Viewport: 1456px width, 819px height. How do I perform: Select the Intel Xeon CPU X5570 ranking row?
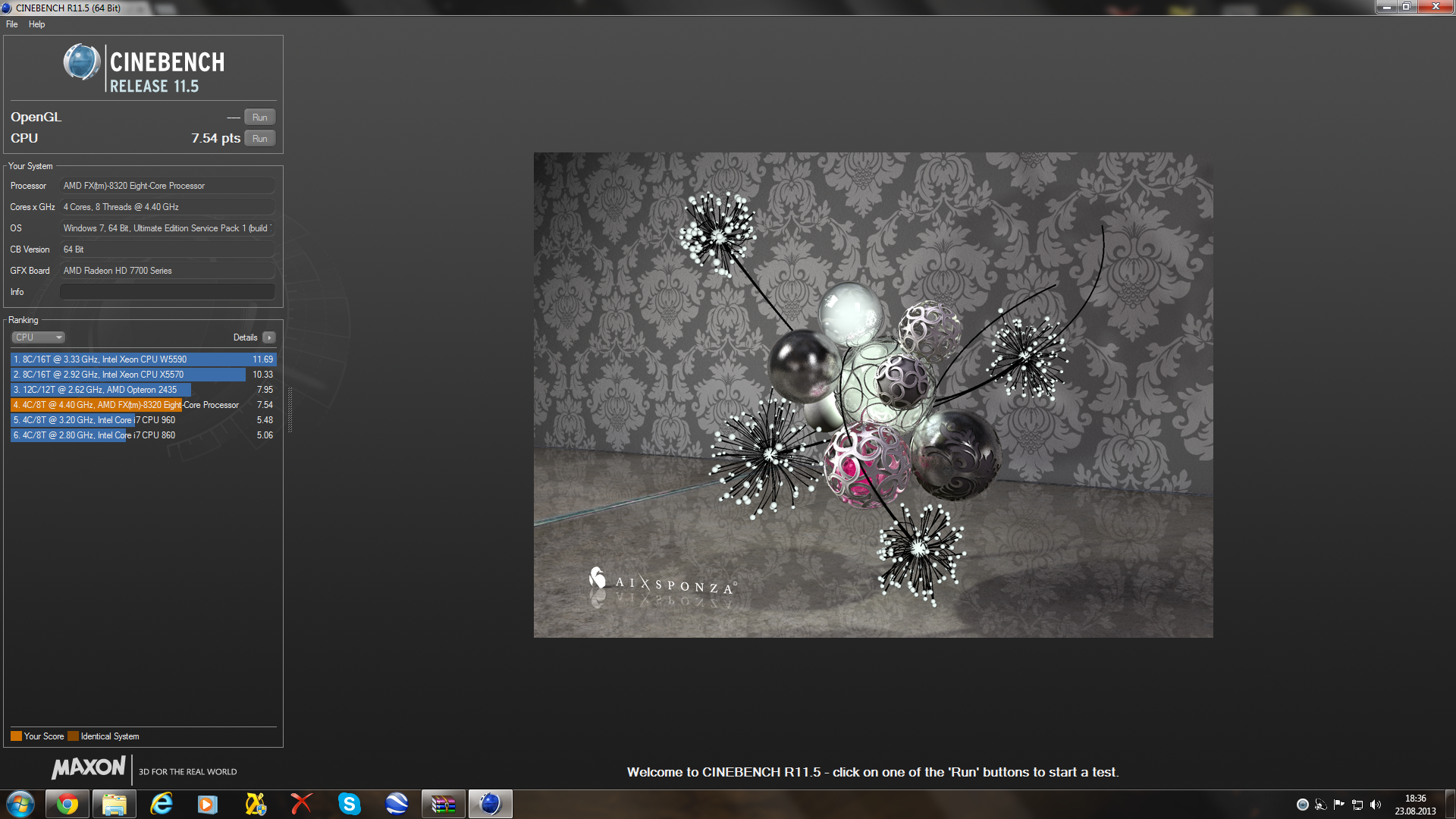point(143,375)
